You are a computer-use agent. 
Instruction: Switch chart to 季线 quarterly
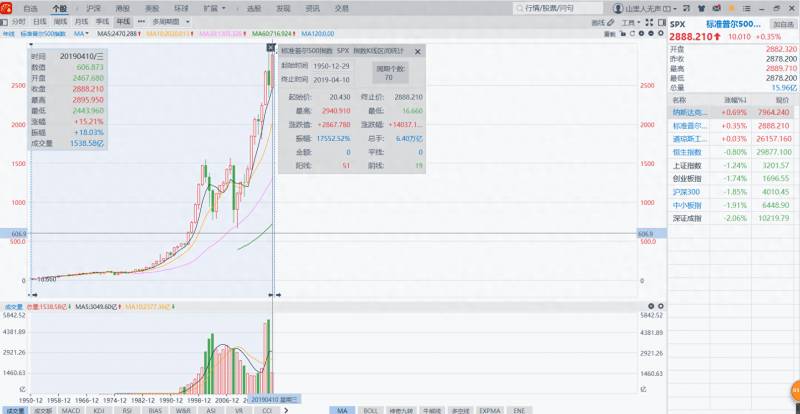click(102, 22)
